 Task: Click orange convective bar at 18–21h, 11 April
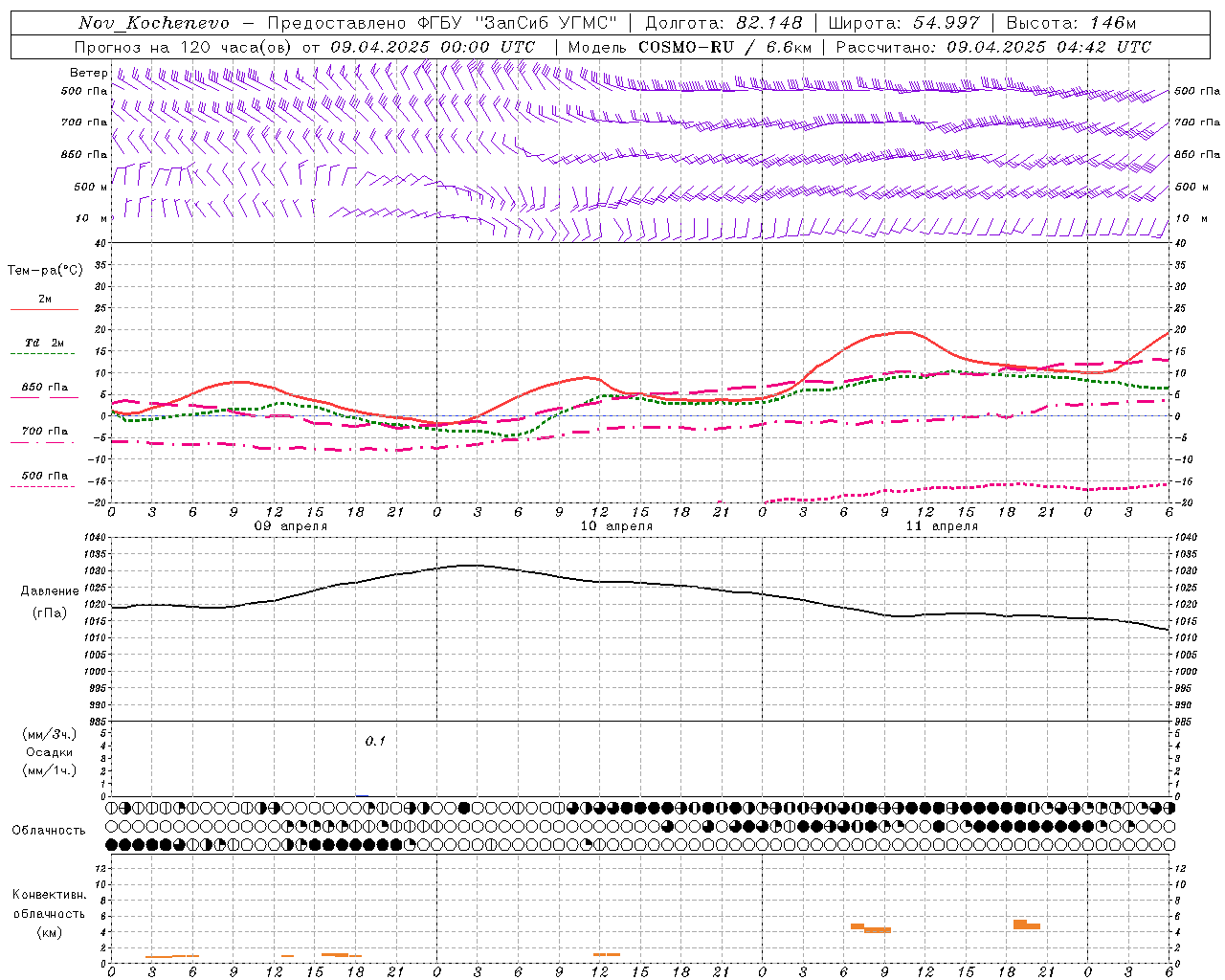pyautogui.click(x=1027, y=924)
